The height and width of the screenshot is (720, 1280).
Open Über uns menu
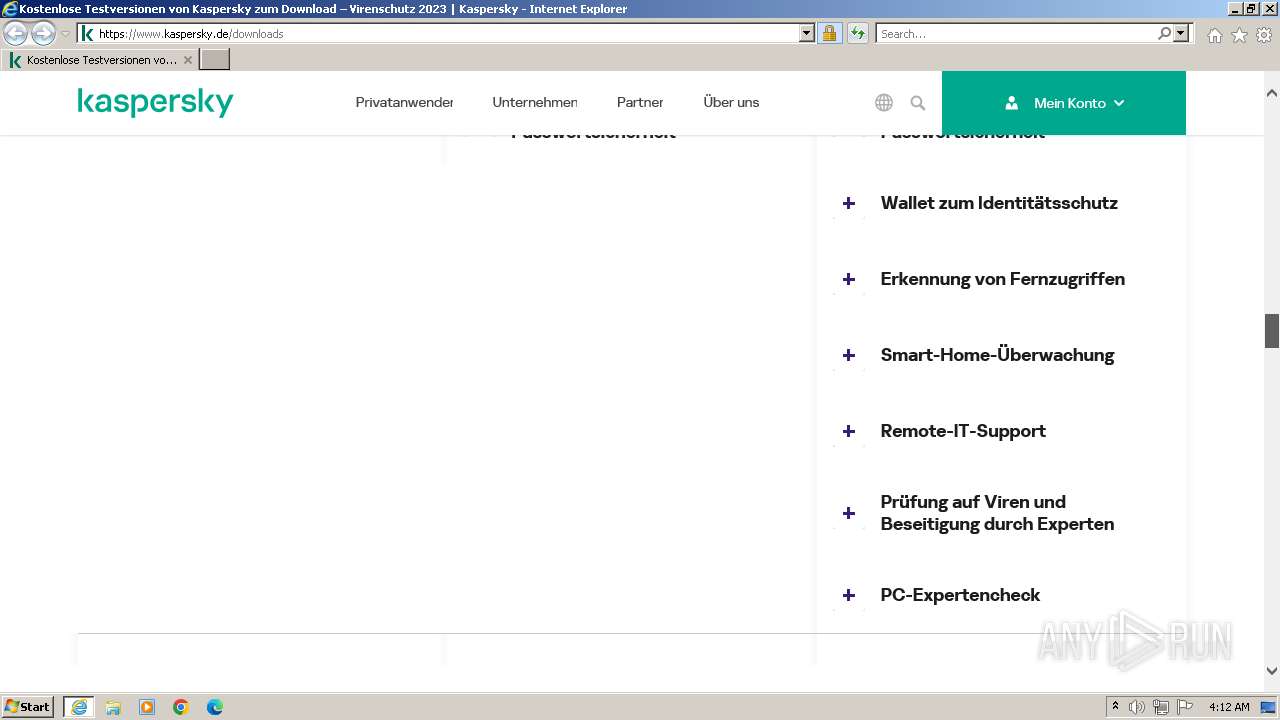[x=731, y=102]
